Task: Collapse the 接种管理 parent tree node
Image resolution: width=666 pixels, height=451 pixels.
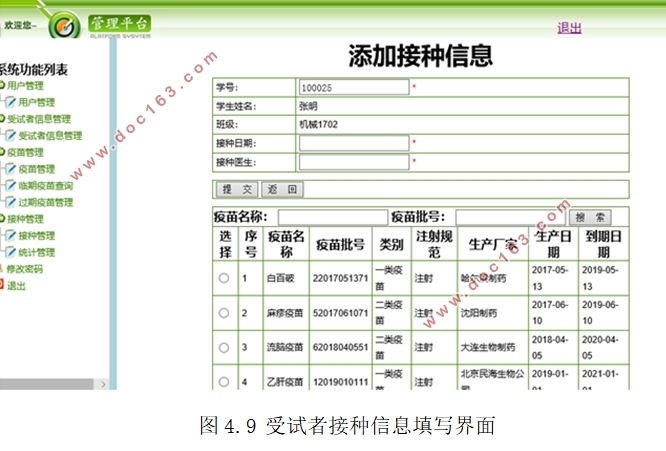Action: [x=3, y=219]
